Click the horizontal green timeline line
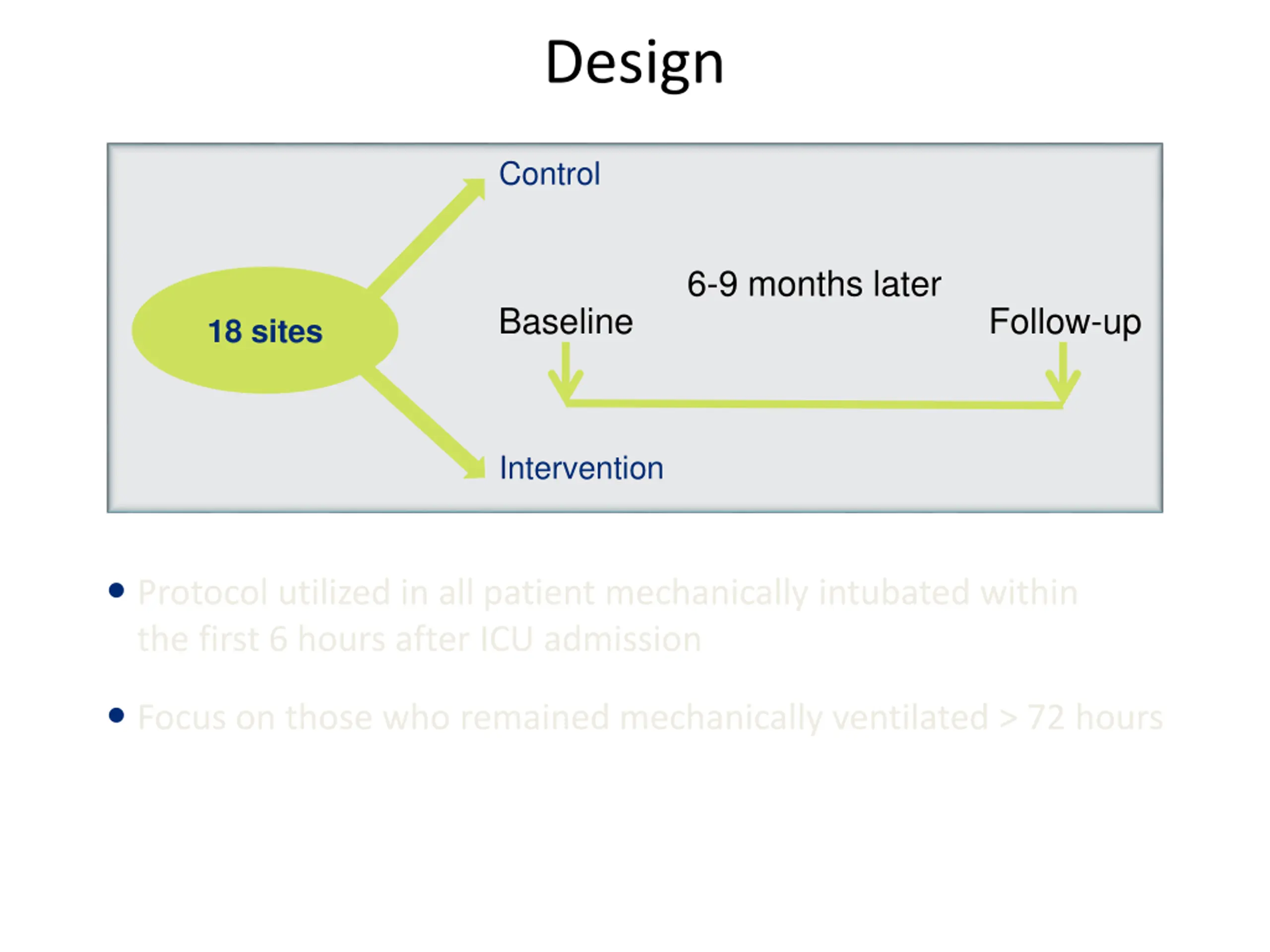This screenshot has width=1270, height=952. [814, 405]
